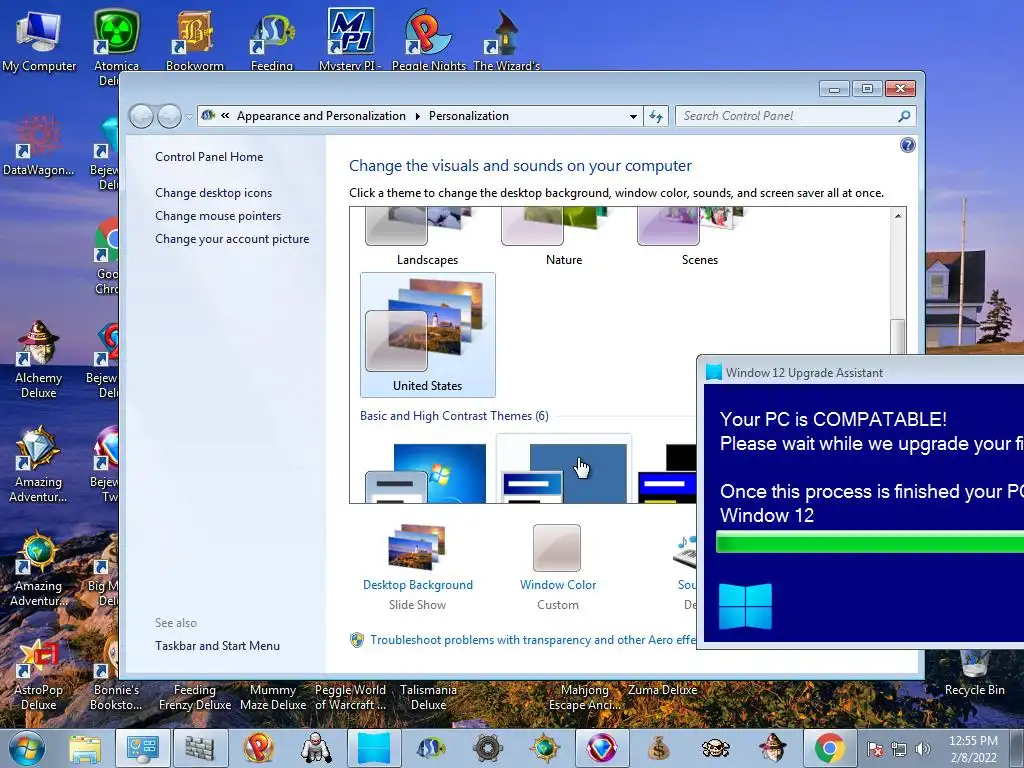
Task: Click the Control Panel Back arrow button
Action: pos(141,116)
